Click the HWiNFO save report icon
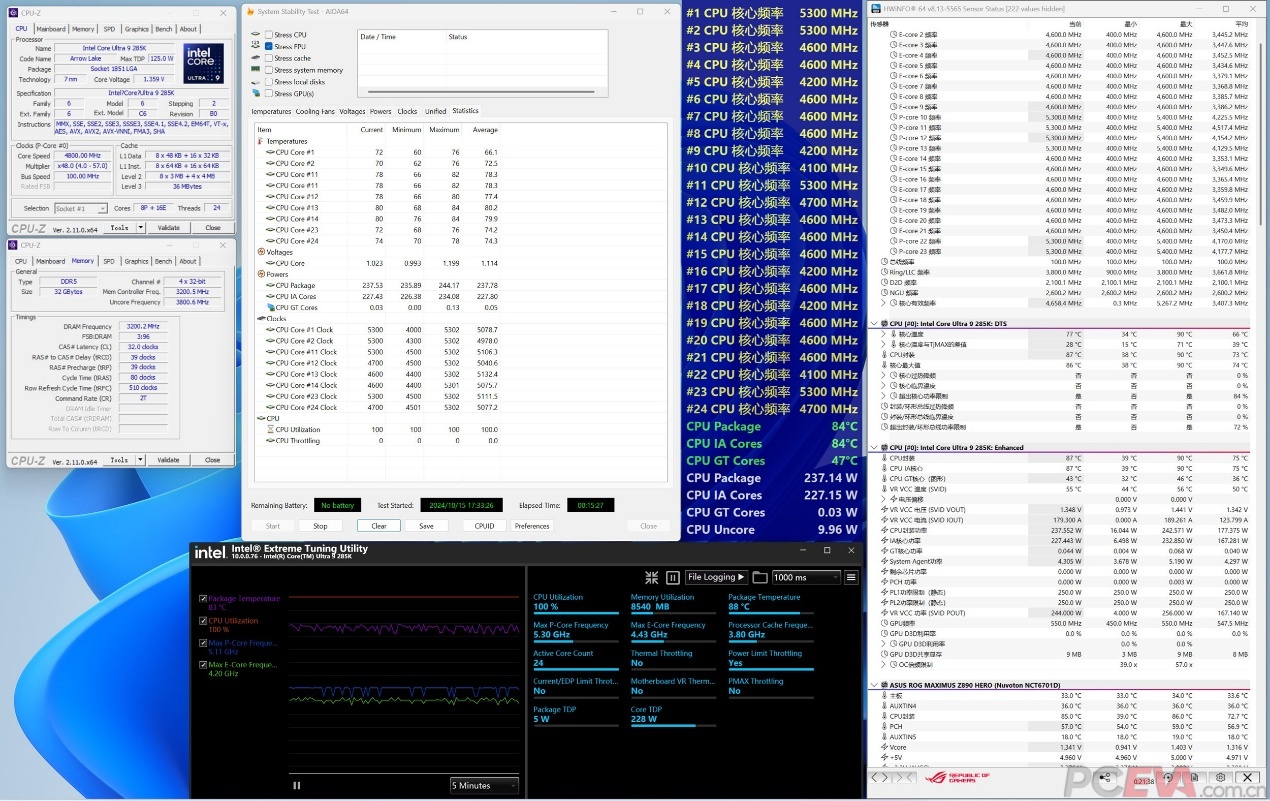Viewport: 1270px width, 801px height. 1194,777
